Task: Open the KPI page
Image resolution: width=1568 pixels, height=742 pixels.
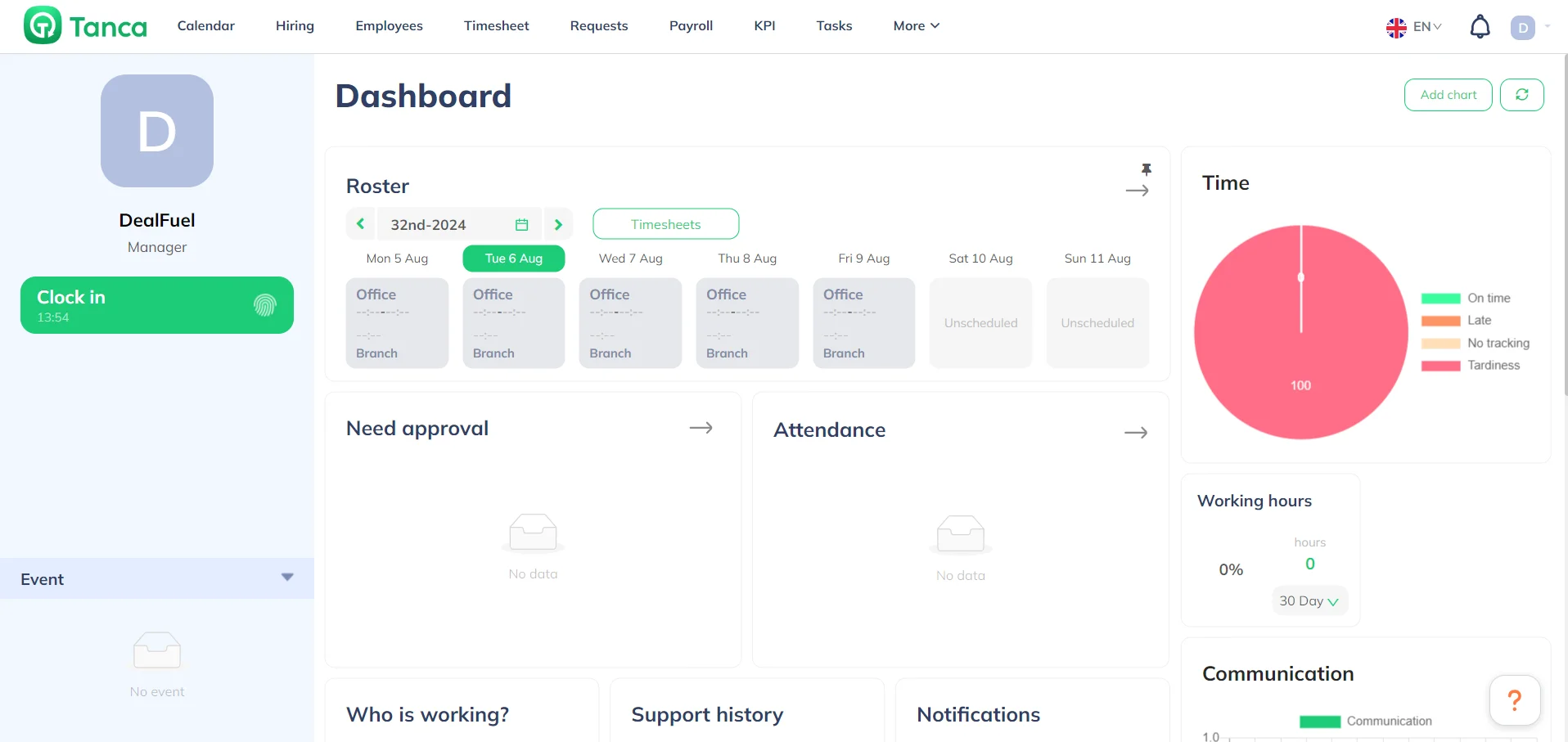Action: pyautogui.click(x=764, y=26)
